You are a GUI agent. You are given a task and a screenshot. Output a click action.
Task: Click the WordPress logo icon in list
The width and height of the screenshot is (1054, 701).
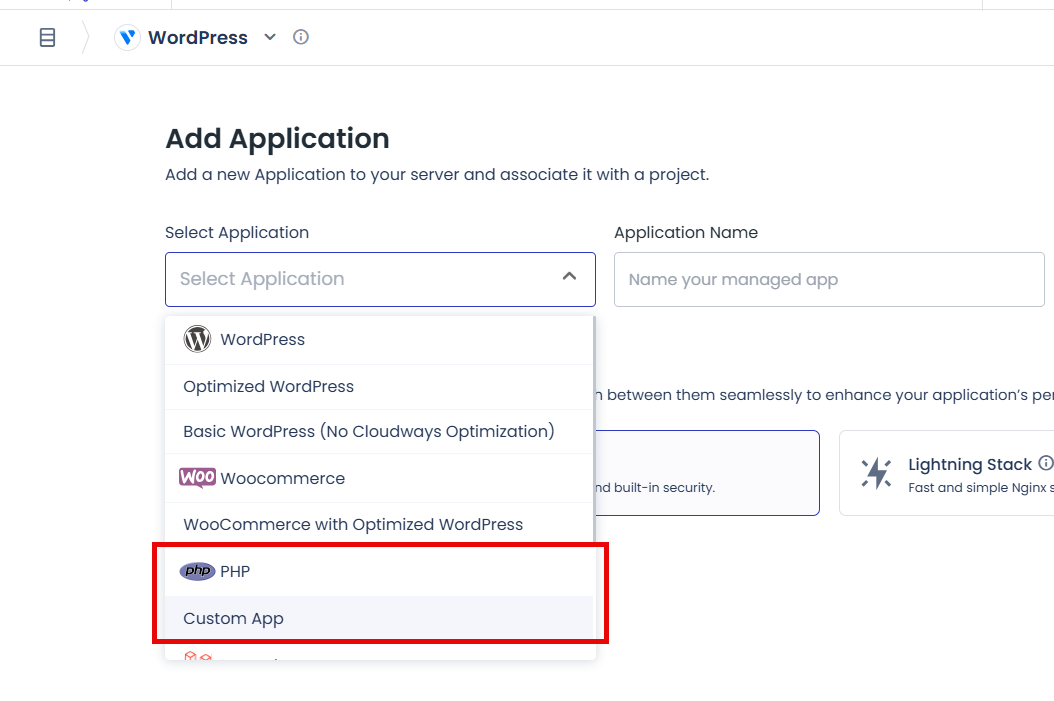[197, 339]
